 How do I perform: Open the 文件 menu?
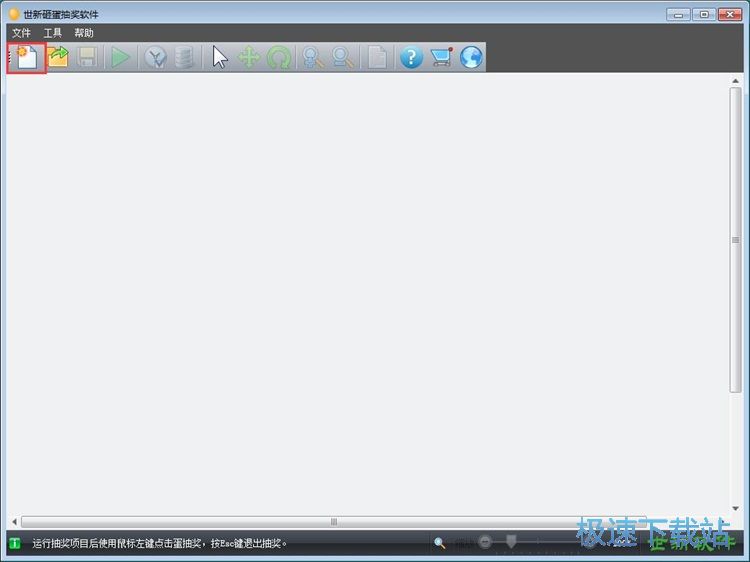coord(22,33)
